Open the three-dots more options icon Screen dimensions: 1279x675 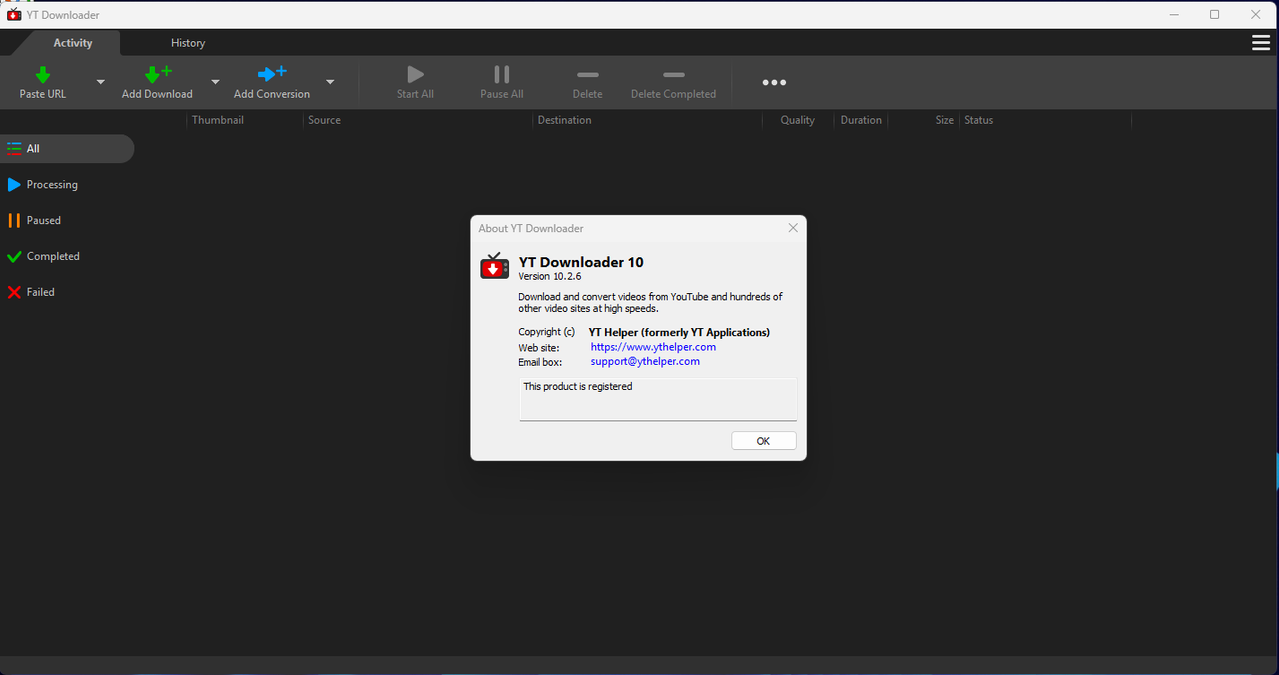click(x=774, y=83)
